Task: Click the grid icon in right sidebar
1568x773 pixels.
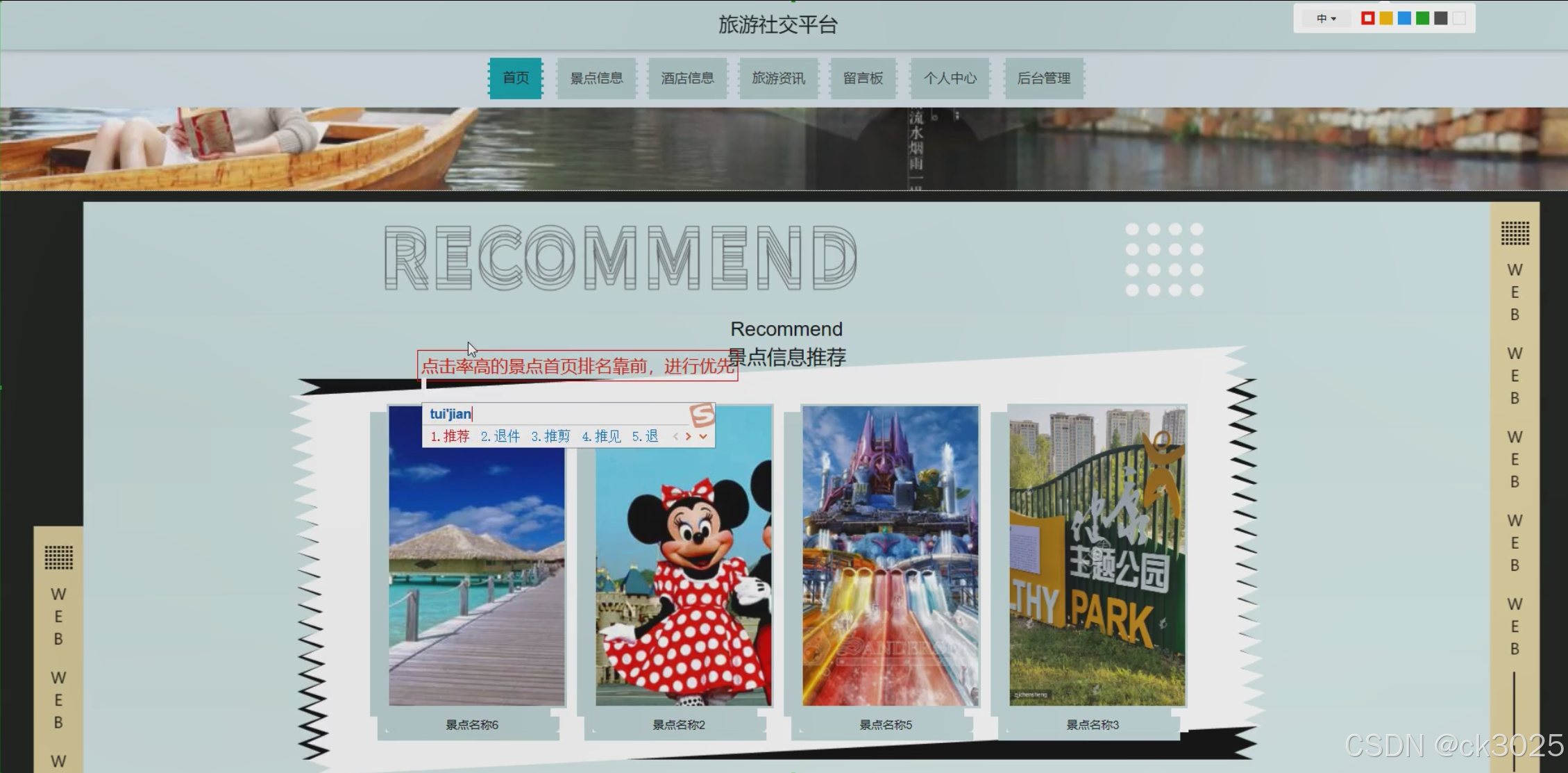Action: tap(1515, 233)
